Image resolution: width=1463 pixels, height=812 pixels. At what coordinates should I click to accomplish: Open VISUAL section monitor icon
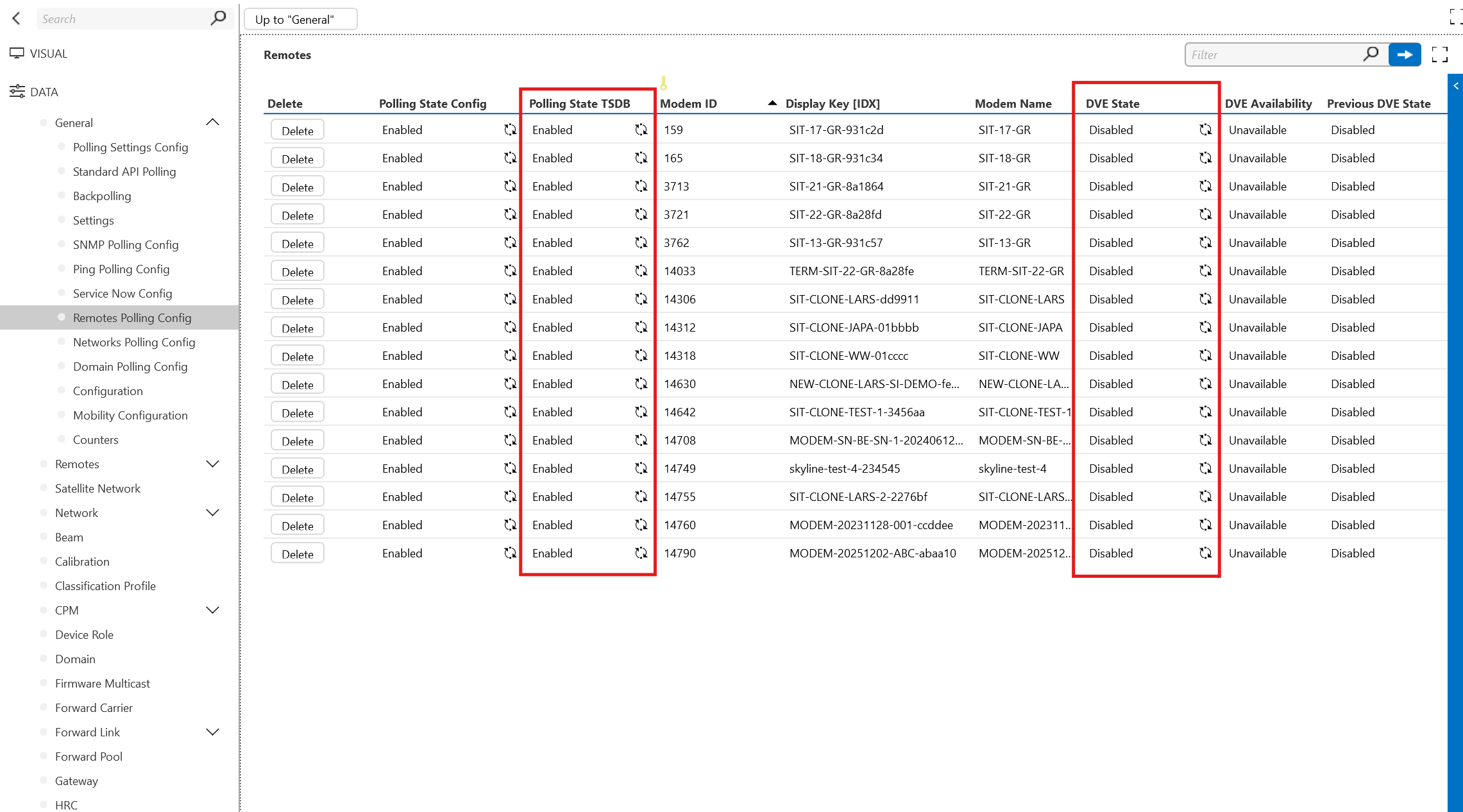(x=17, y=53)
